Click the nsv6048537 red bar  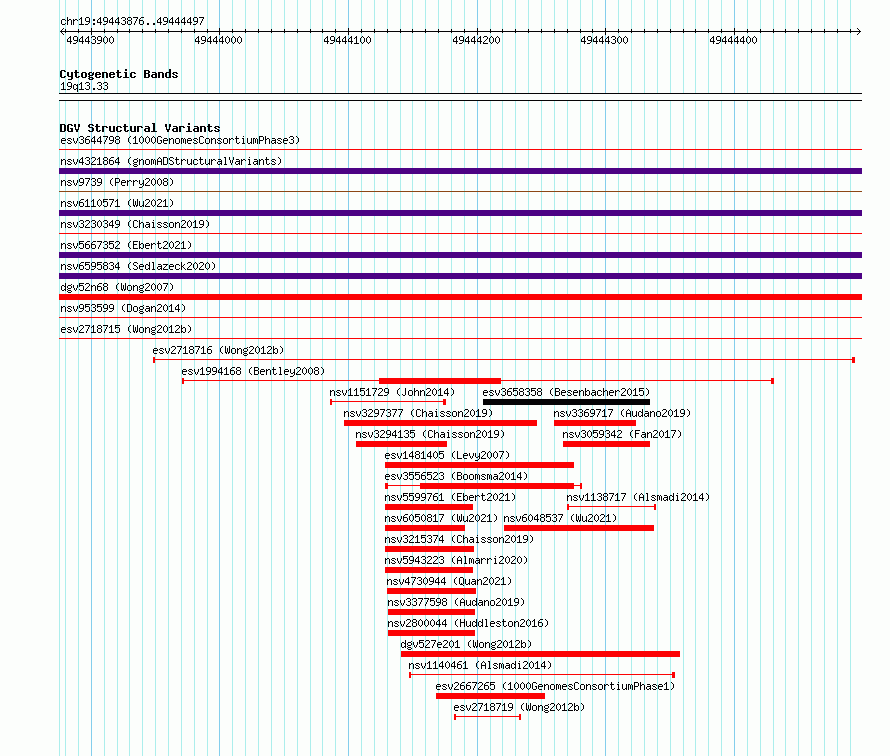pos(579,528)
